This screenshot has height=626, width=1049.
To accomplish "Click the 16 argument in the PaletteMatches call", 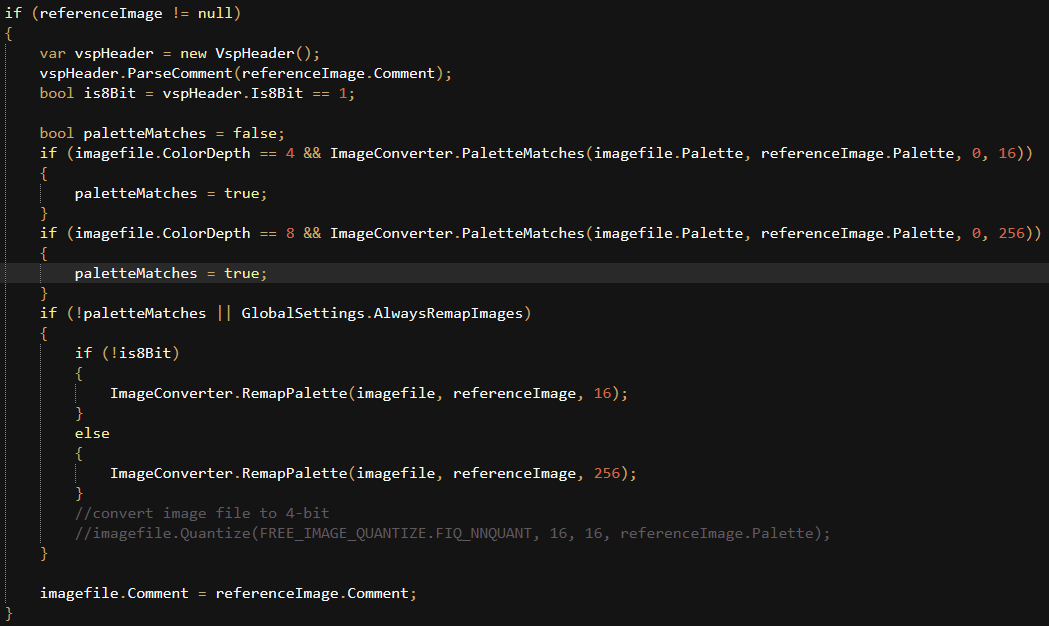I will pos(1007,154).
